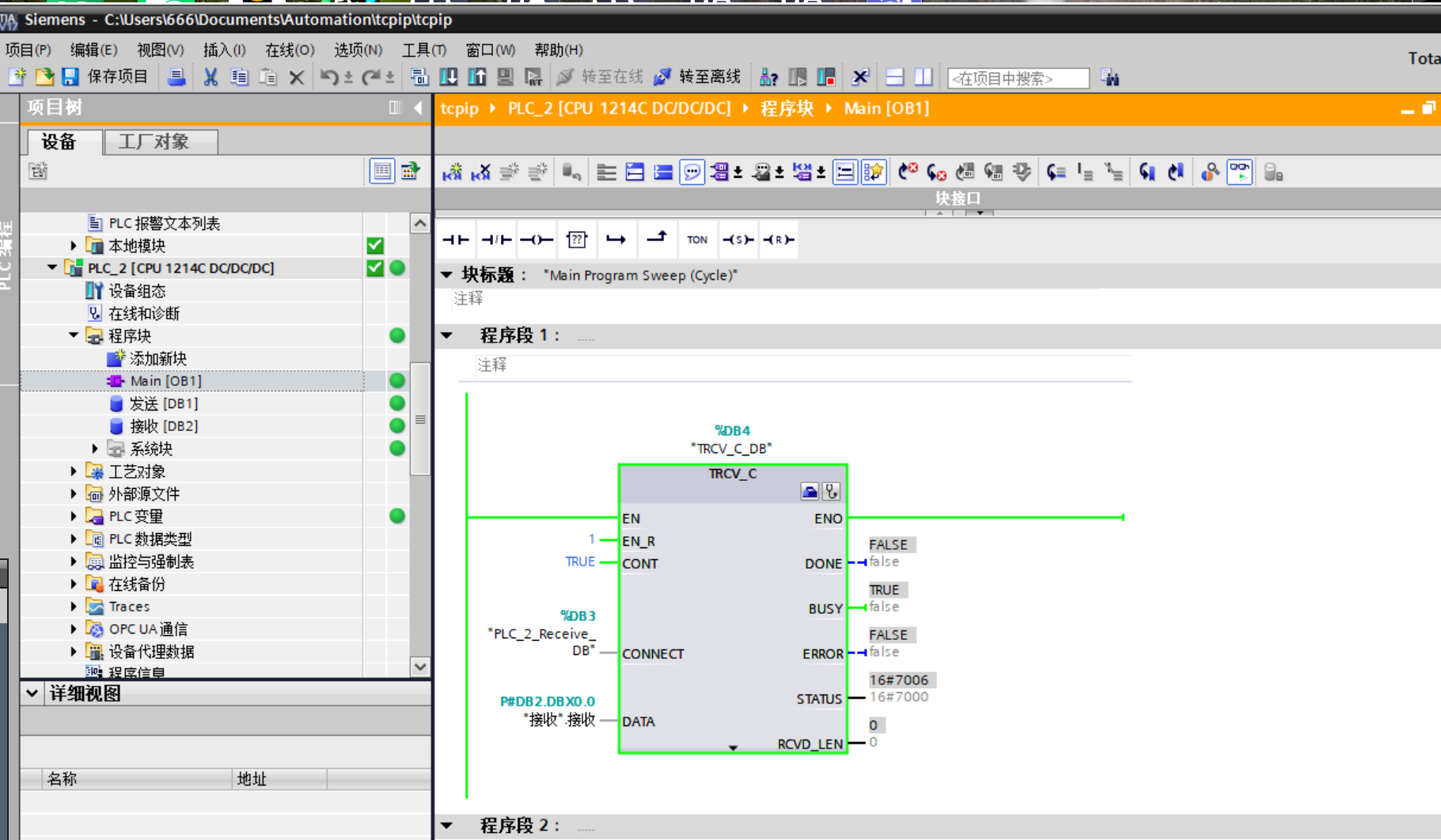Stop the CPU with the red stop icon
The image size is (1441, 840).
click(x=826, y=77)
